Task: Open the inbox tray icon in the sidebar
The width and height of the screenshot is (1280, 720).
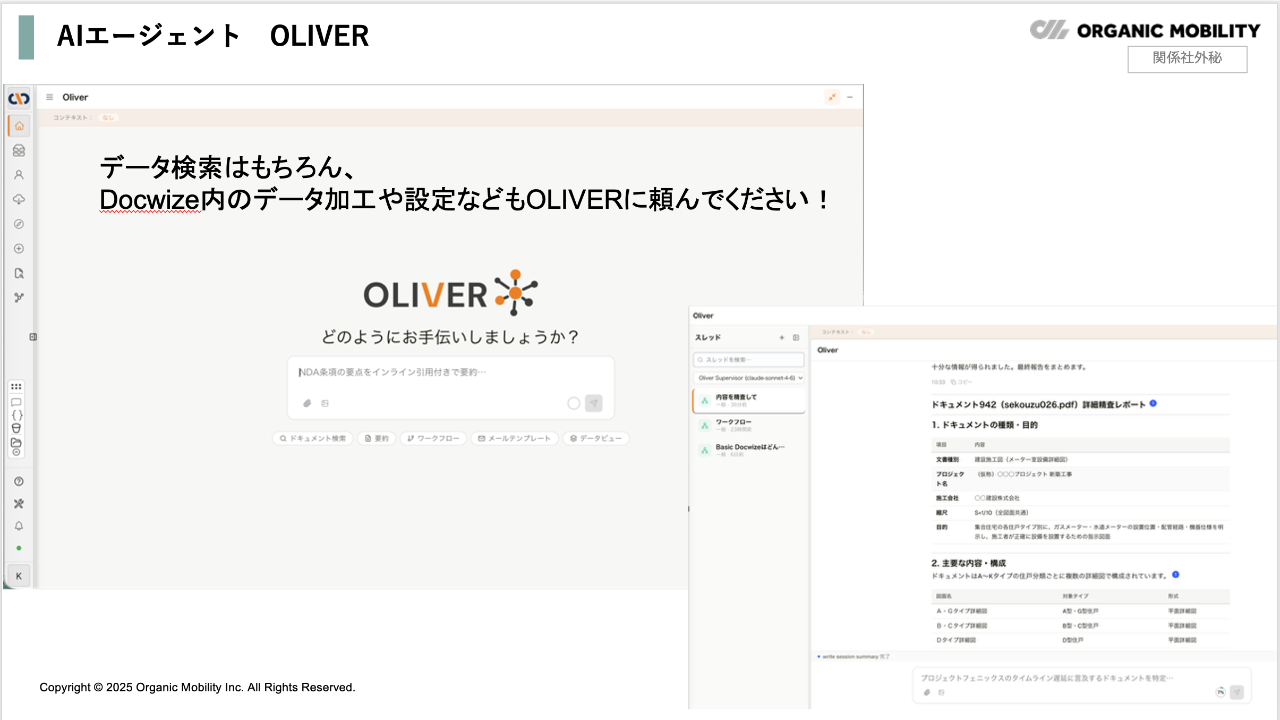Action: tap(18, 150)
